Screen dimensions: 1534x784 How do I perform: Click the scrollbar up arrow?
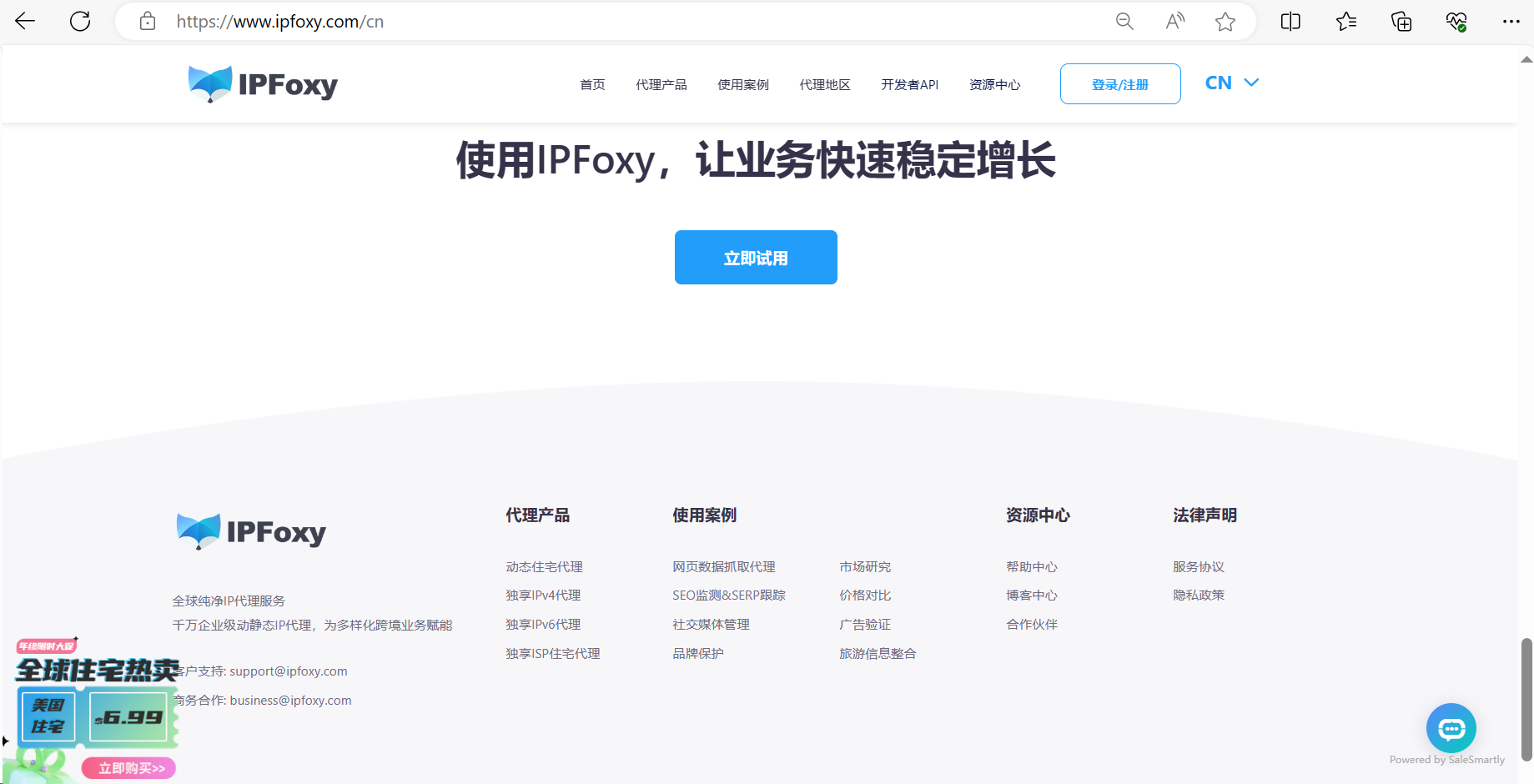pyautogui.click(x=1526, y=59)
